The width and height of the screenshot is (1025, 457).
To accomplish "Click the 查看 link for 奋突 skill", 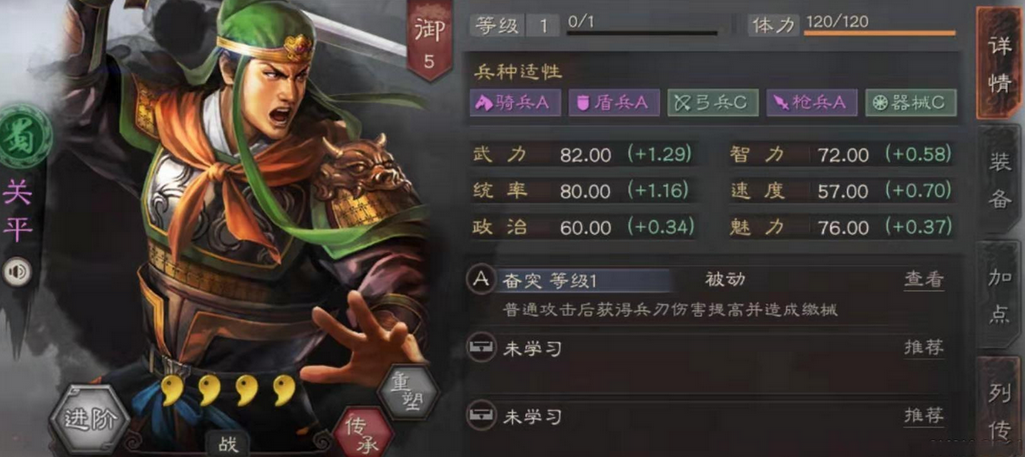I will pos(924,280).
